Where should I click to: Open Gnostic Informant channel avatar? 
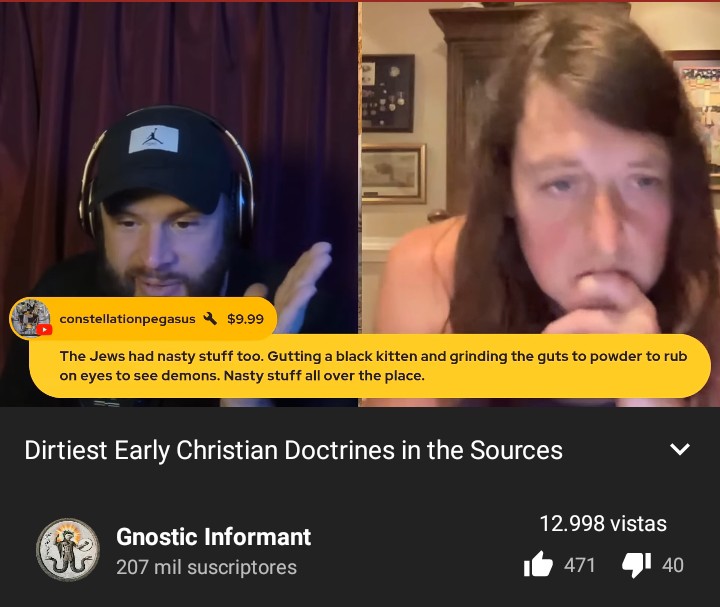pyautogui.click(x=68, y=550)
